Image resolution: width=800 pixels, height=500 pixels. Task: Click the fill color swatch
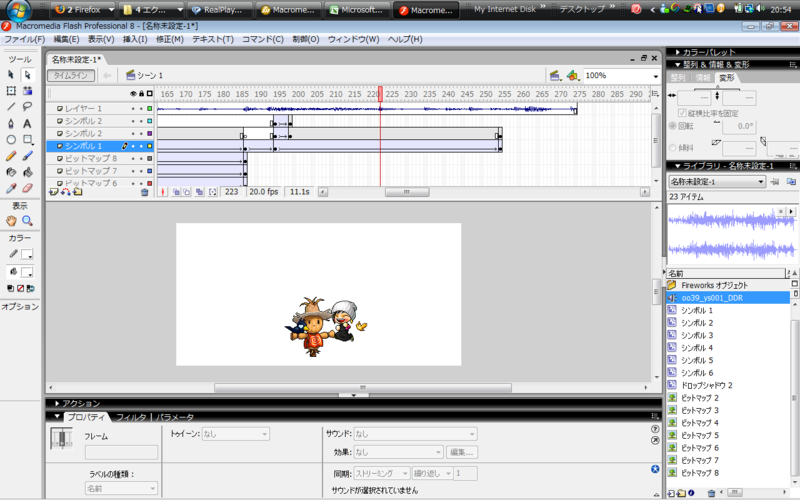27,272
